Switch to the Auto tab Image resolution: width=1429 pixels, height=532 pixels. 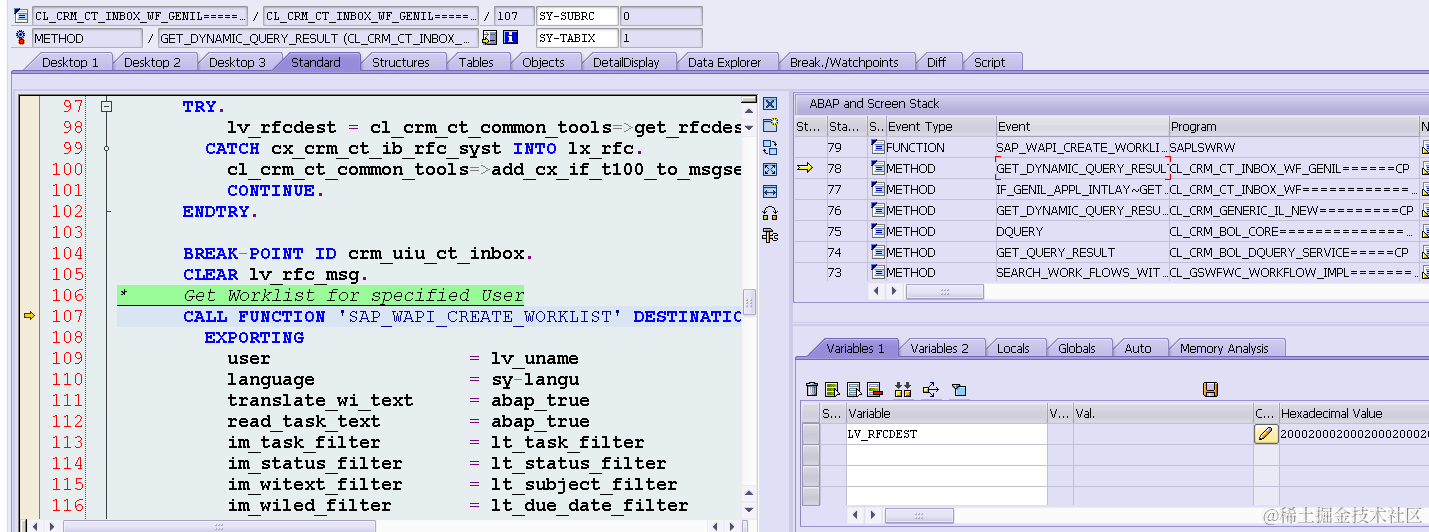click(1138, 348)
